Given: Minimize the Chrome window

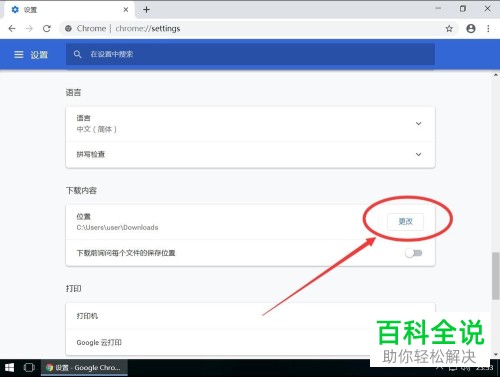Looking at the screenshot, I should point(438,9).
